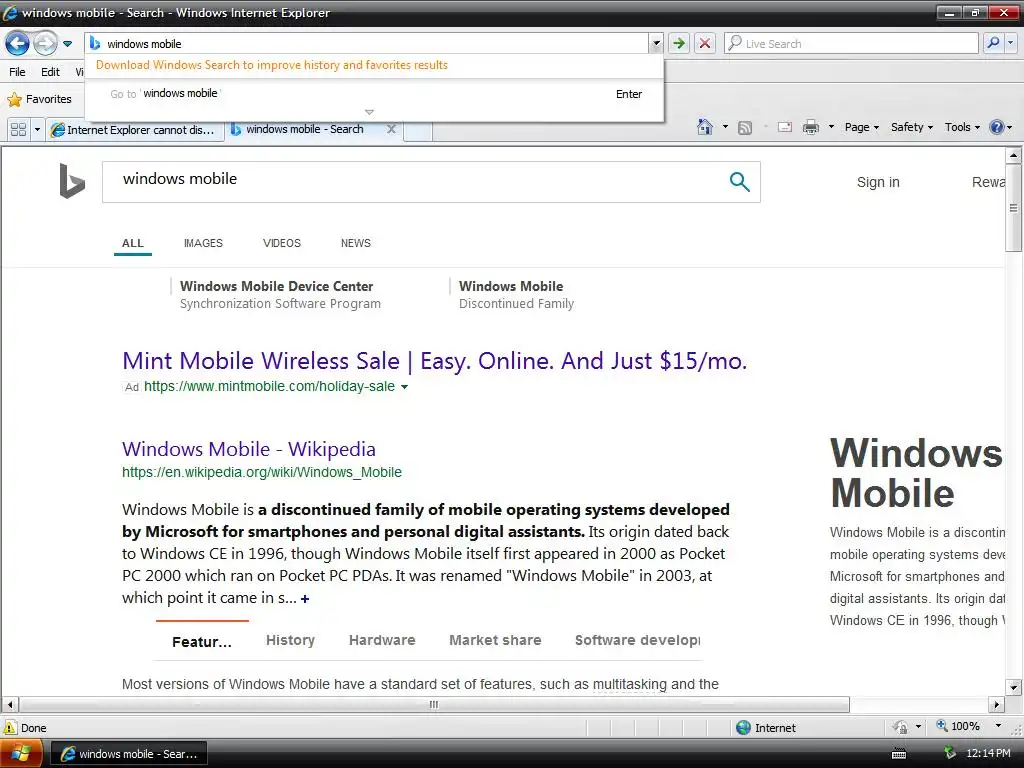Open the Tools menu
The width and height of the screenshot is (1024, 768).
(x=962, y=127)
